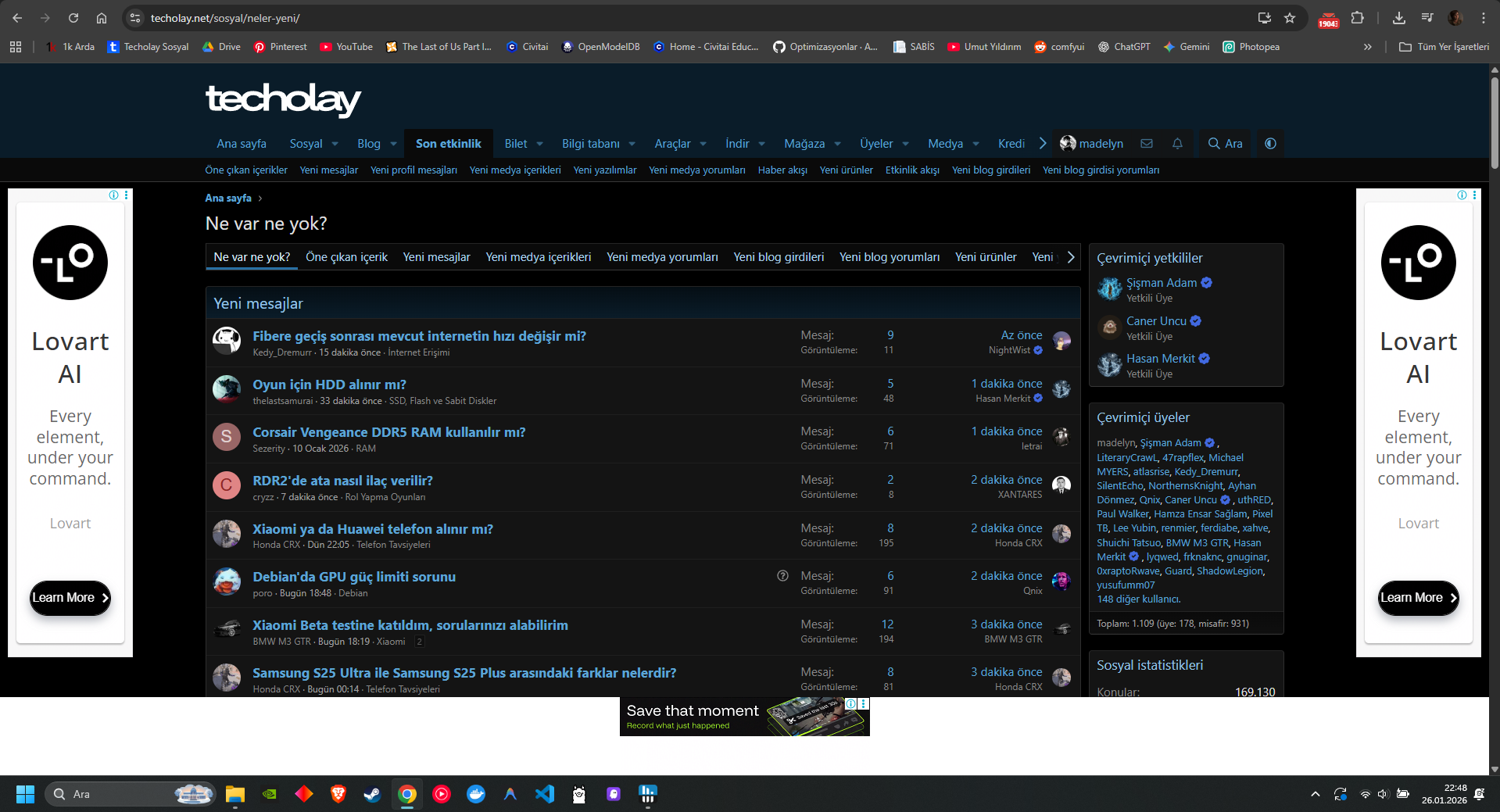The height and width of the screenshot is (812, 1500).
Task: Open the ChatGPT bookmark
Action: [1124, 47]
